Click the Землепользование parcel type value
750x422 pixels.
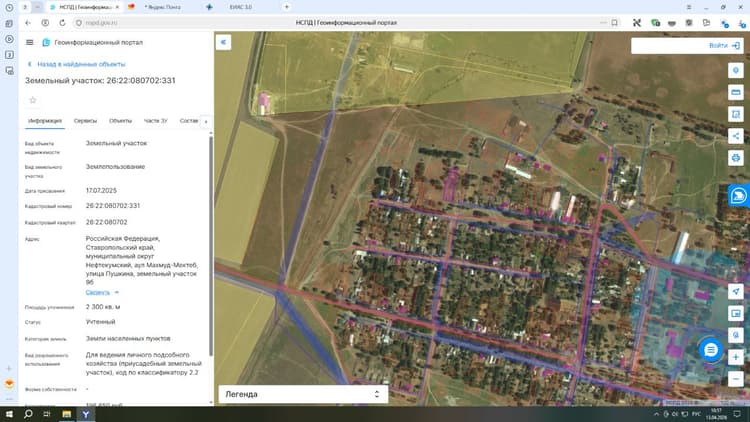click(x=115, y=167)
